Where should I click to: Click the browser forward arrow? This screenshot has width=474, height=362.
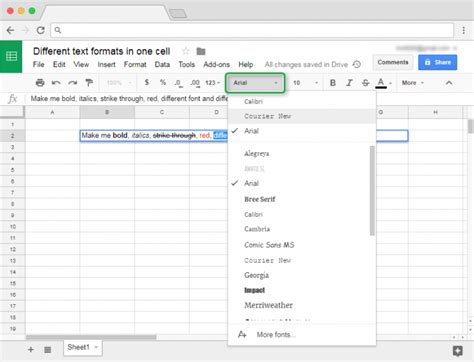25,30
